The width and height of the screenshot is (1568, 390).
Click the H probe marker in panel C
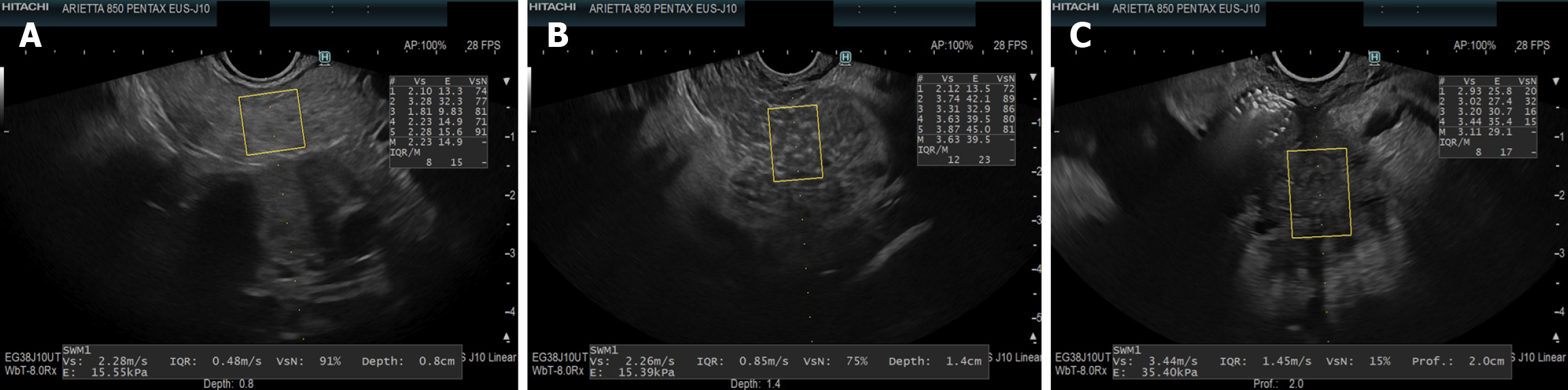tap(1374, 58)
